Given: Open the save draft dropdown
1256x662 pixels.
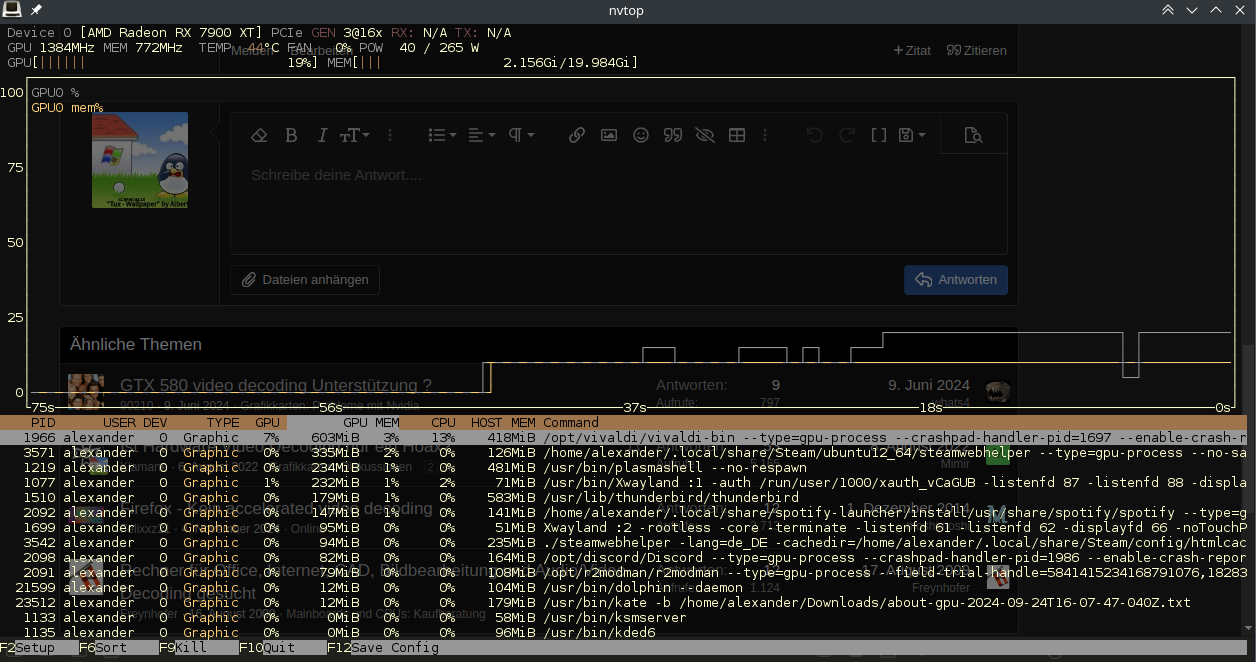Looking at the screenshot, I should (912, 135).
